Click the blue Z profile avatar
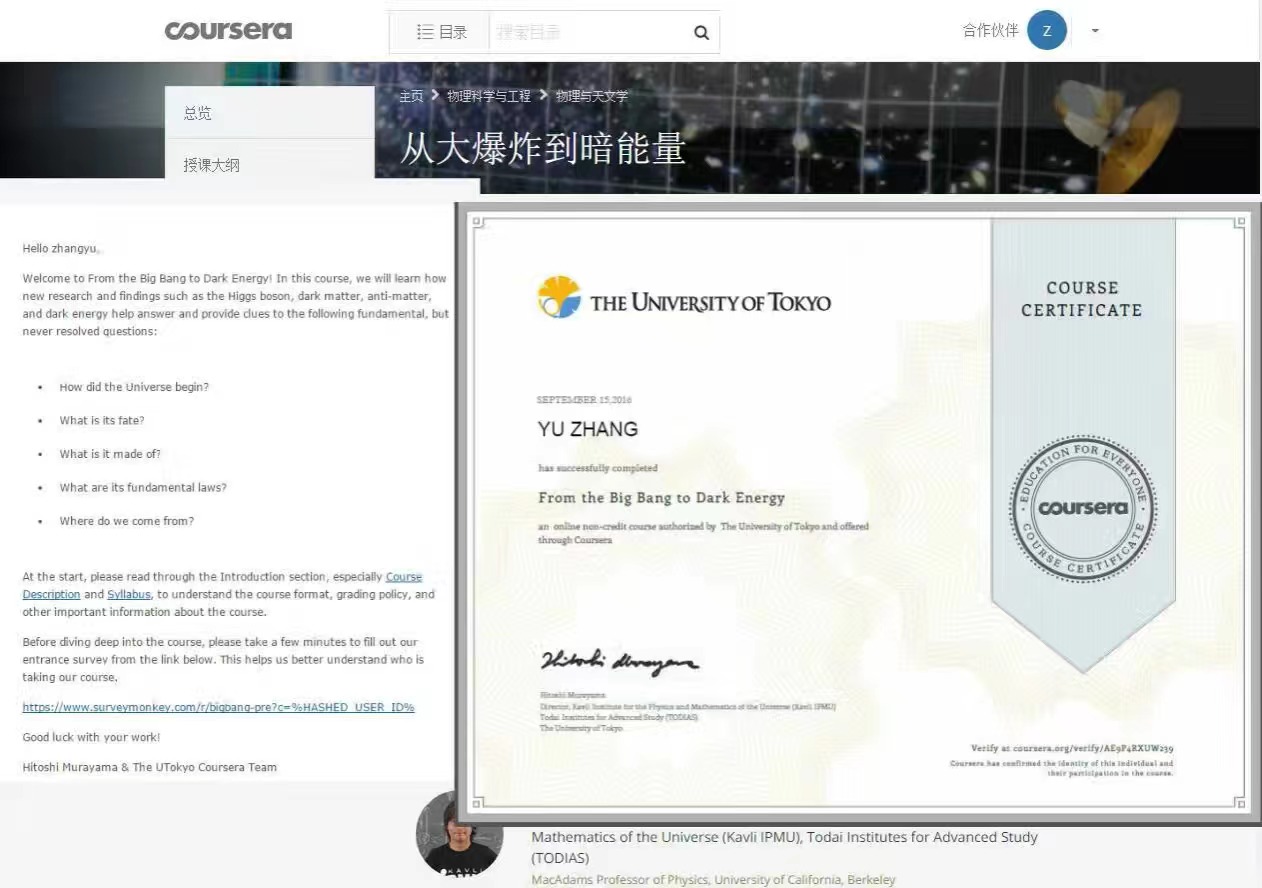 coord(1047,30)
